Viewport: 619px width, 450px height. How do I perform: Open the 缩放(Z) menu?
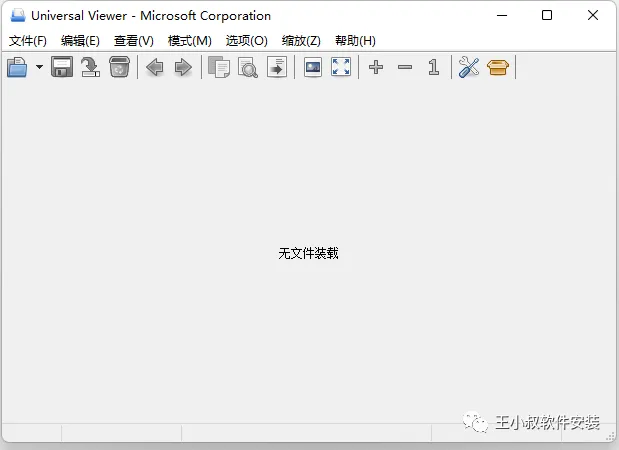[x=301, y=41]
